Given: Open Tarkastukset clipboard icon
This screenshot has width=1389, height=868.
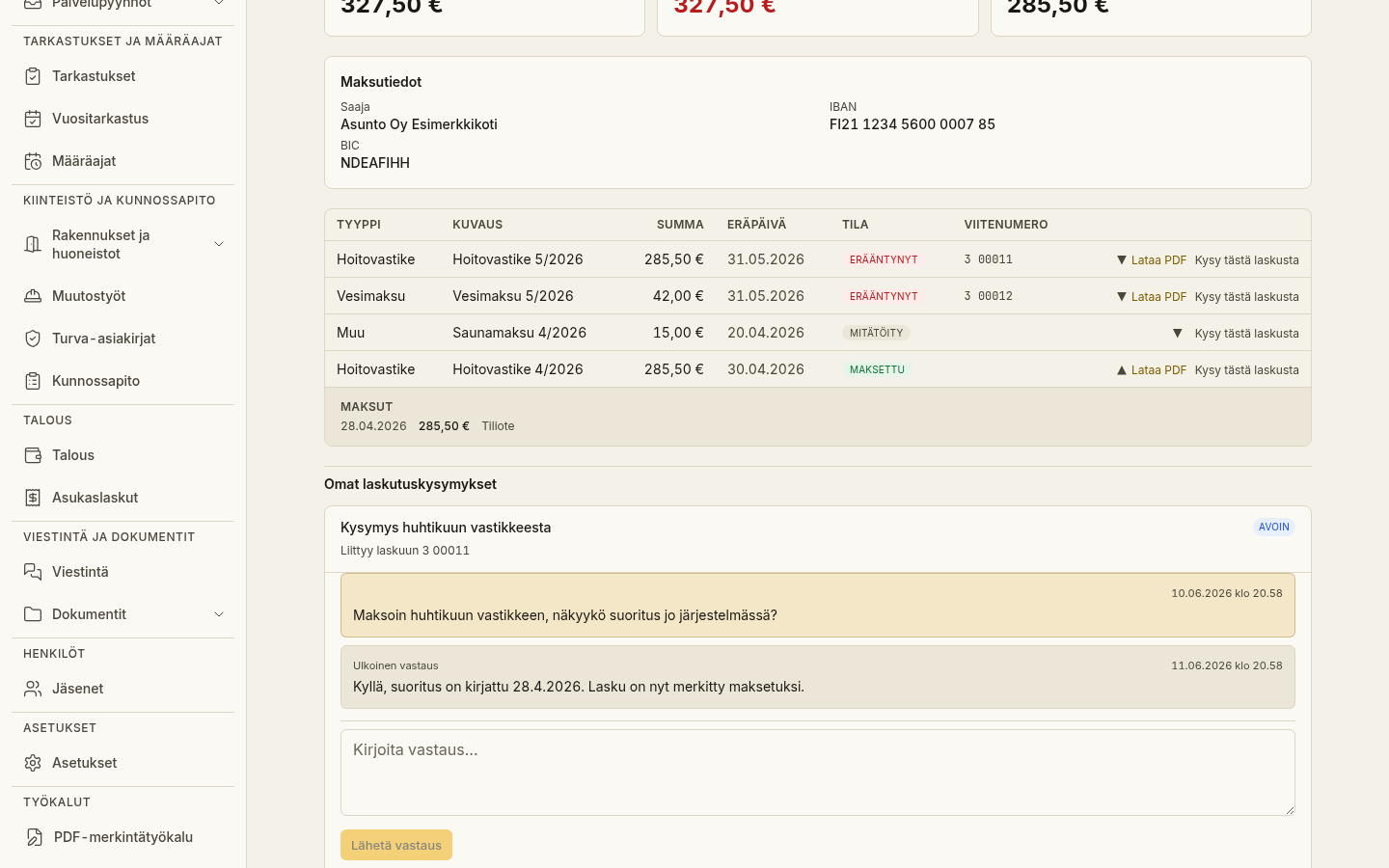Looking at the screenshot, I should click(x=33, y=76).
